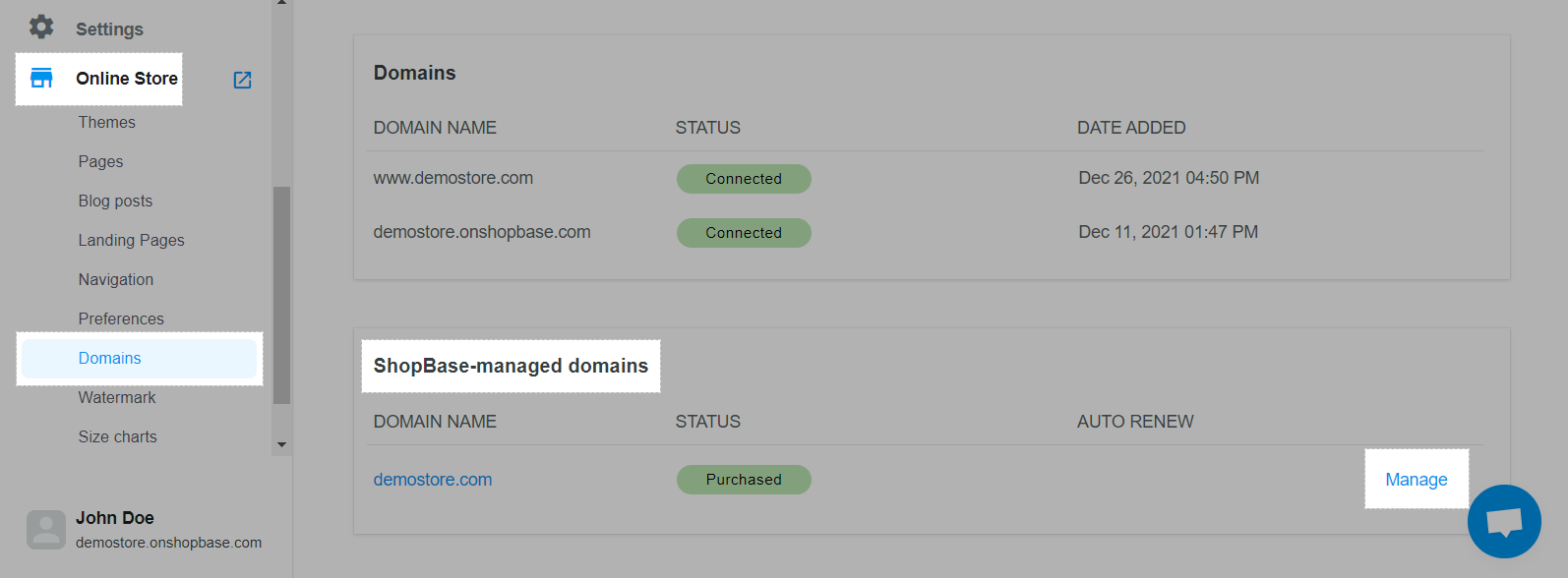1568x578 pixels.
Task: Open the demostore.com domain link
Action: [x=433, y=480]
